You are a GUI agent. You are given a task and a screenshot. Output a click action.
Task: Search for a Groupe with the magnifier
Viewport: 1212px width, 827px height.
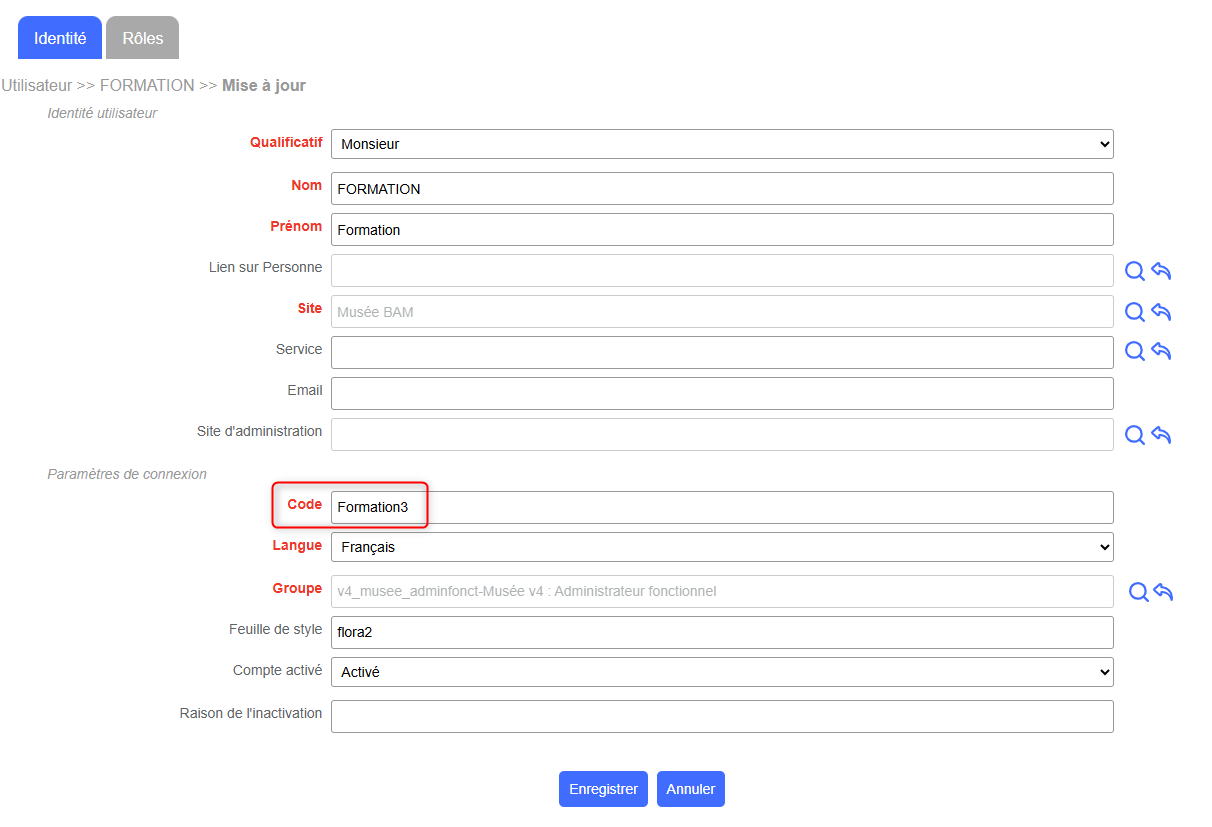(x=1138, y=592)
